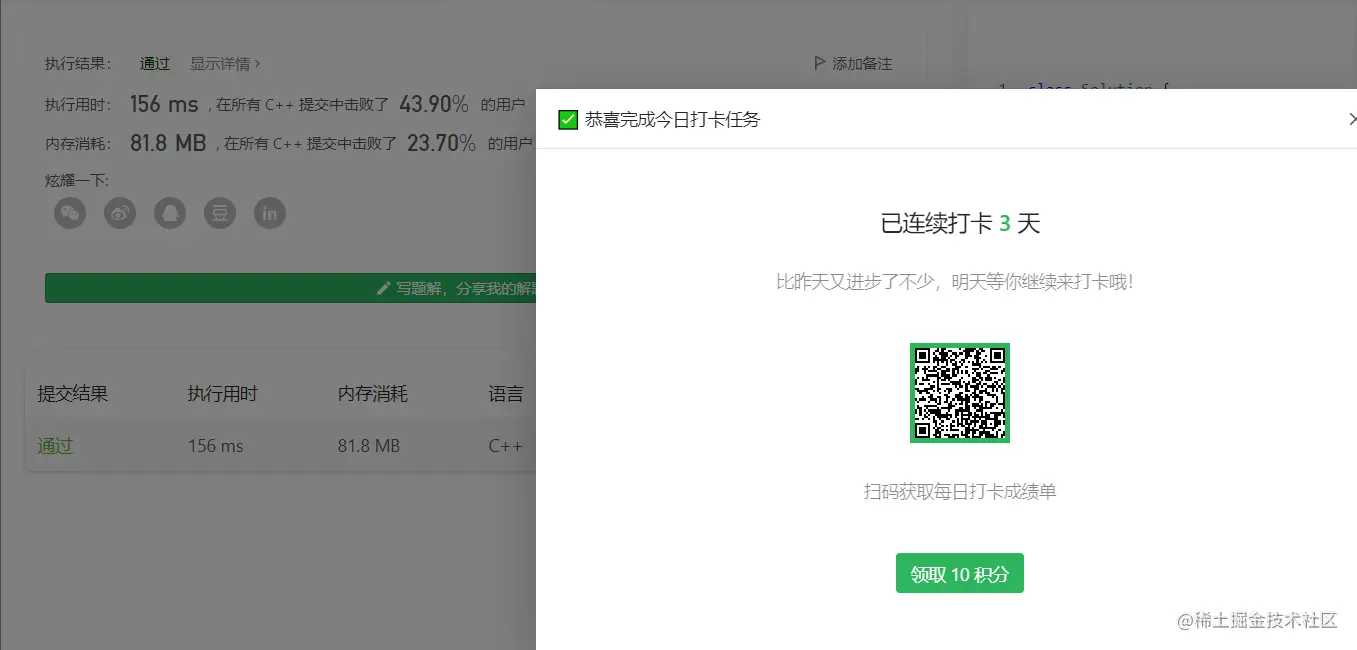1357x650 pixels.
Task: Click the 语言 column header
Action: tap(506, 394)
